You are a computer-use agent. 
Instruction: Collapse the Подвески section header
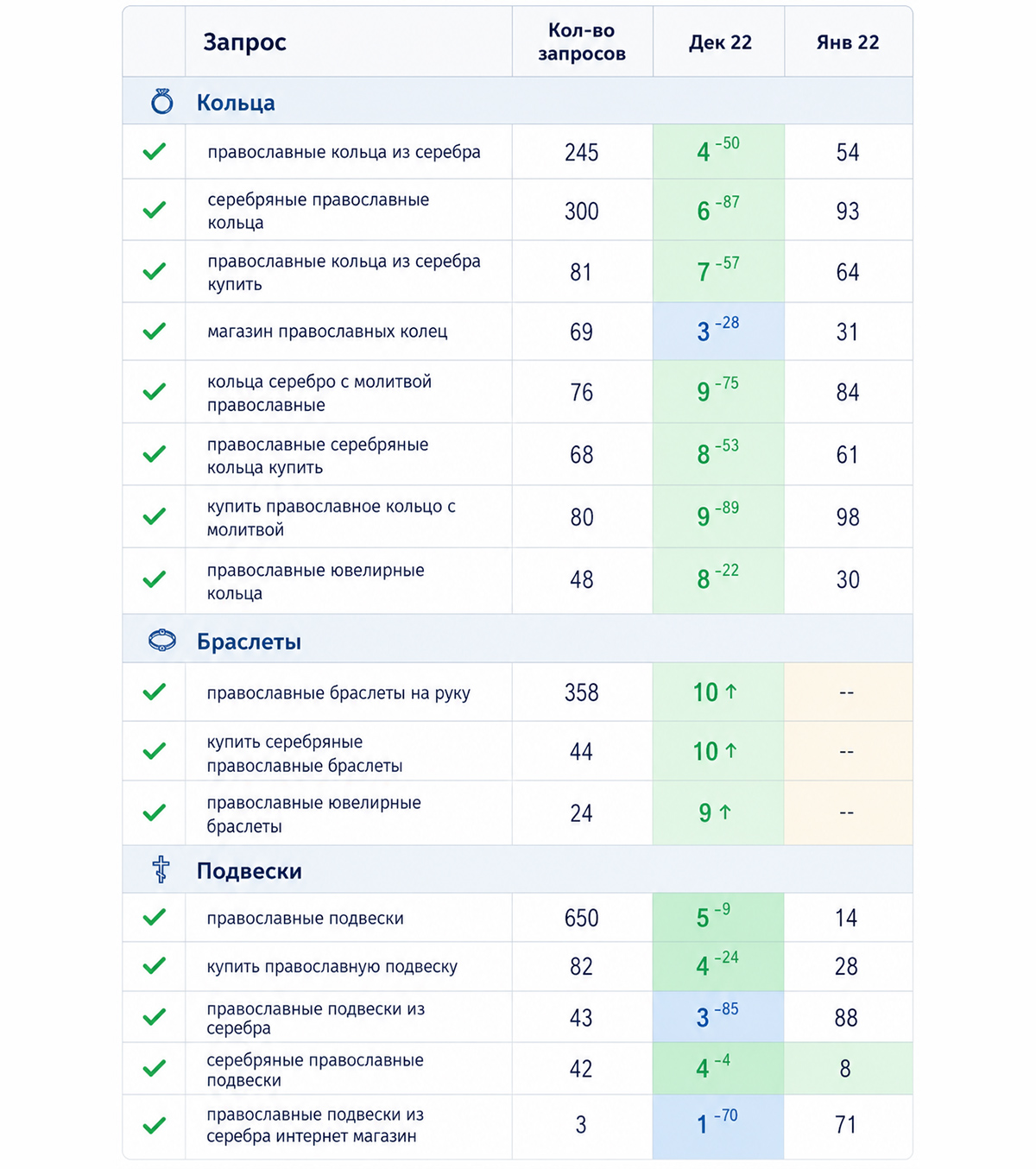(x=517, y=869)
